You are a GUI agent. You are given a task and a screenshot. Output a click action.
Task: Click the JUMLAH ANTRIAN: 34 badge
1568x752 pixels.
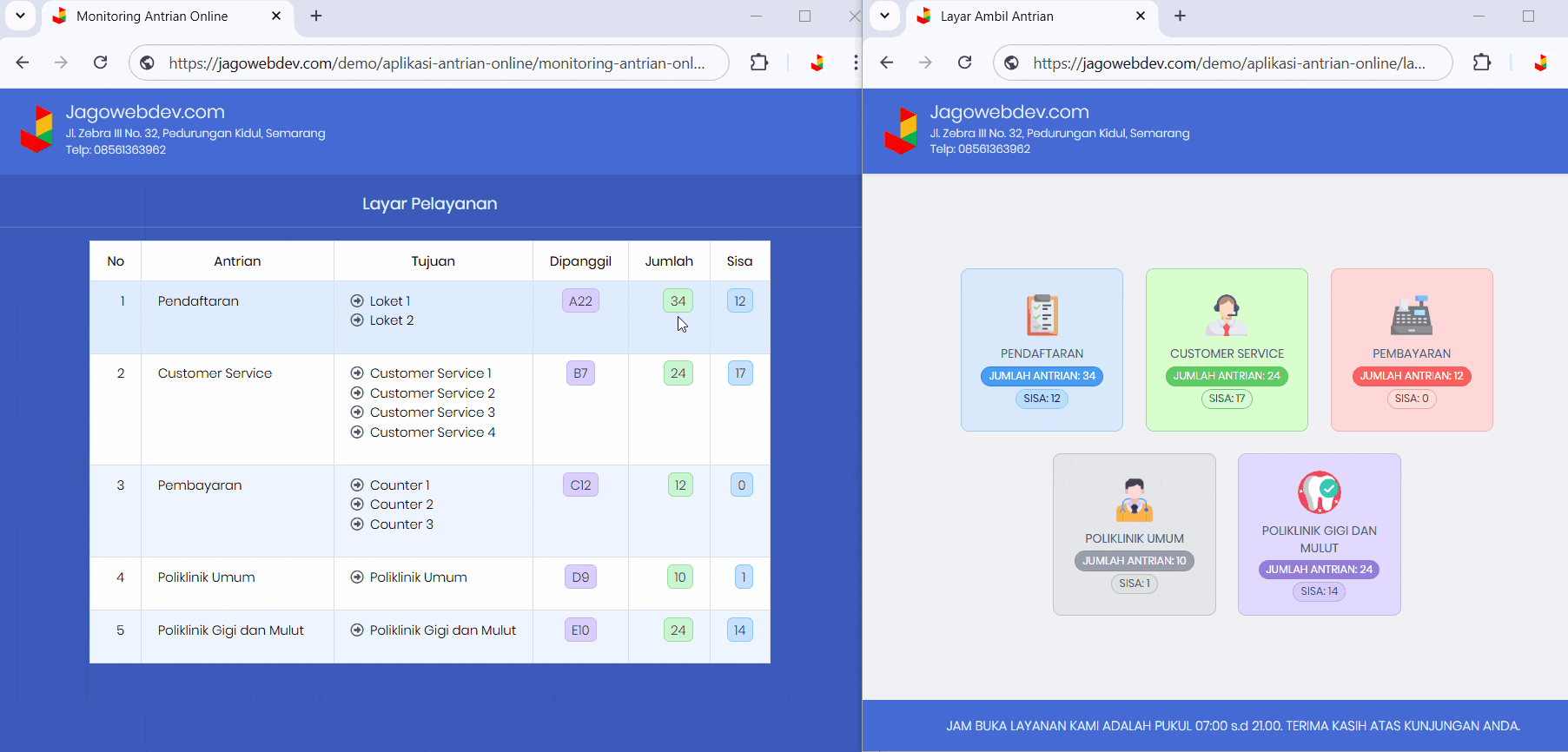[x=1042, y=376]
